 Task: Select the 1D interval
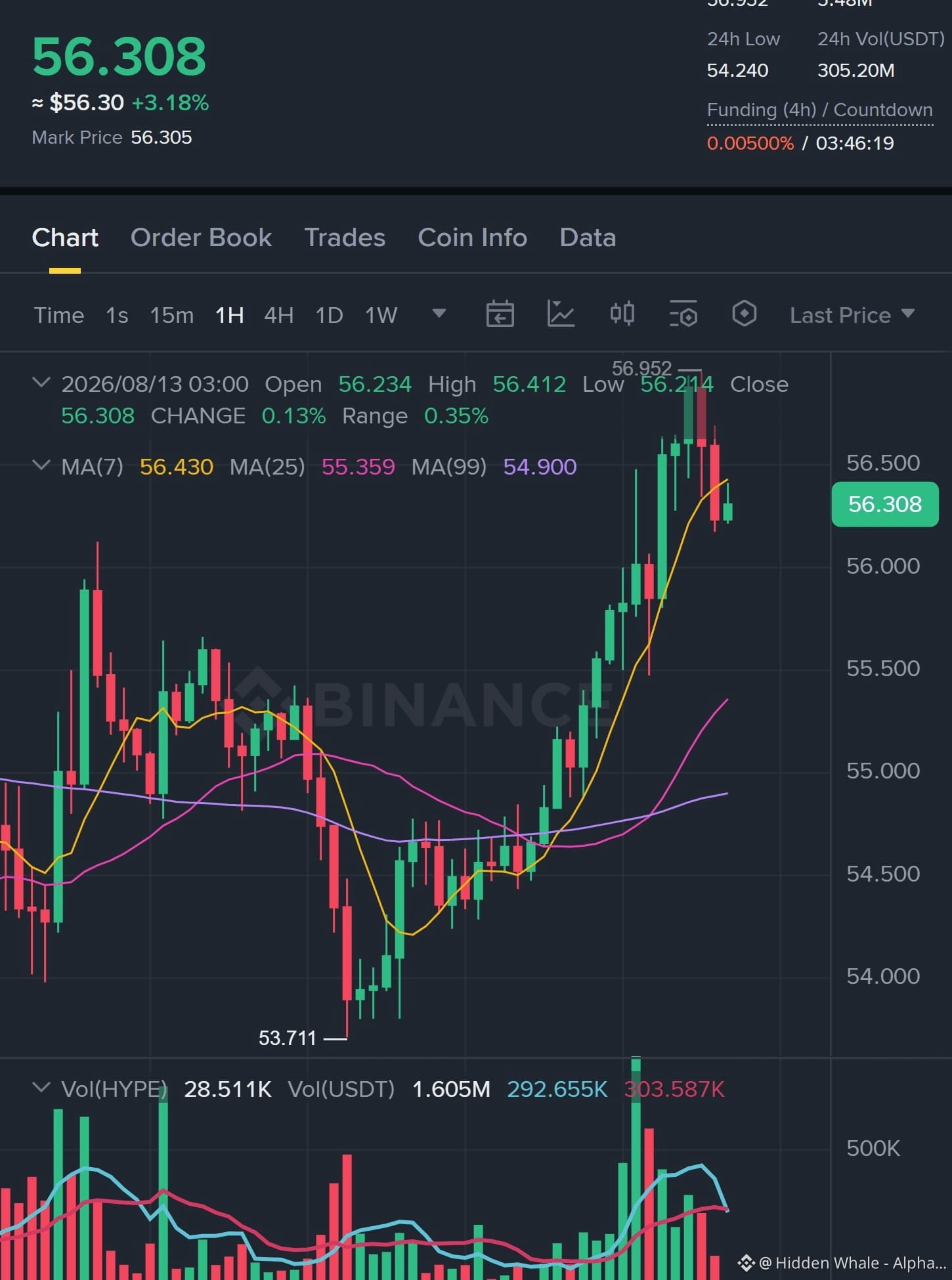(329, 315)
